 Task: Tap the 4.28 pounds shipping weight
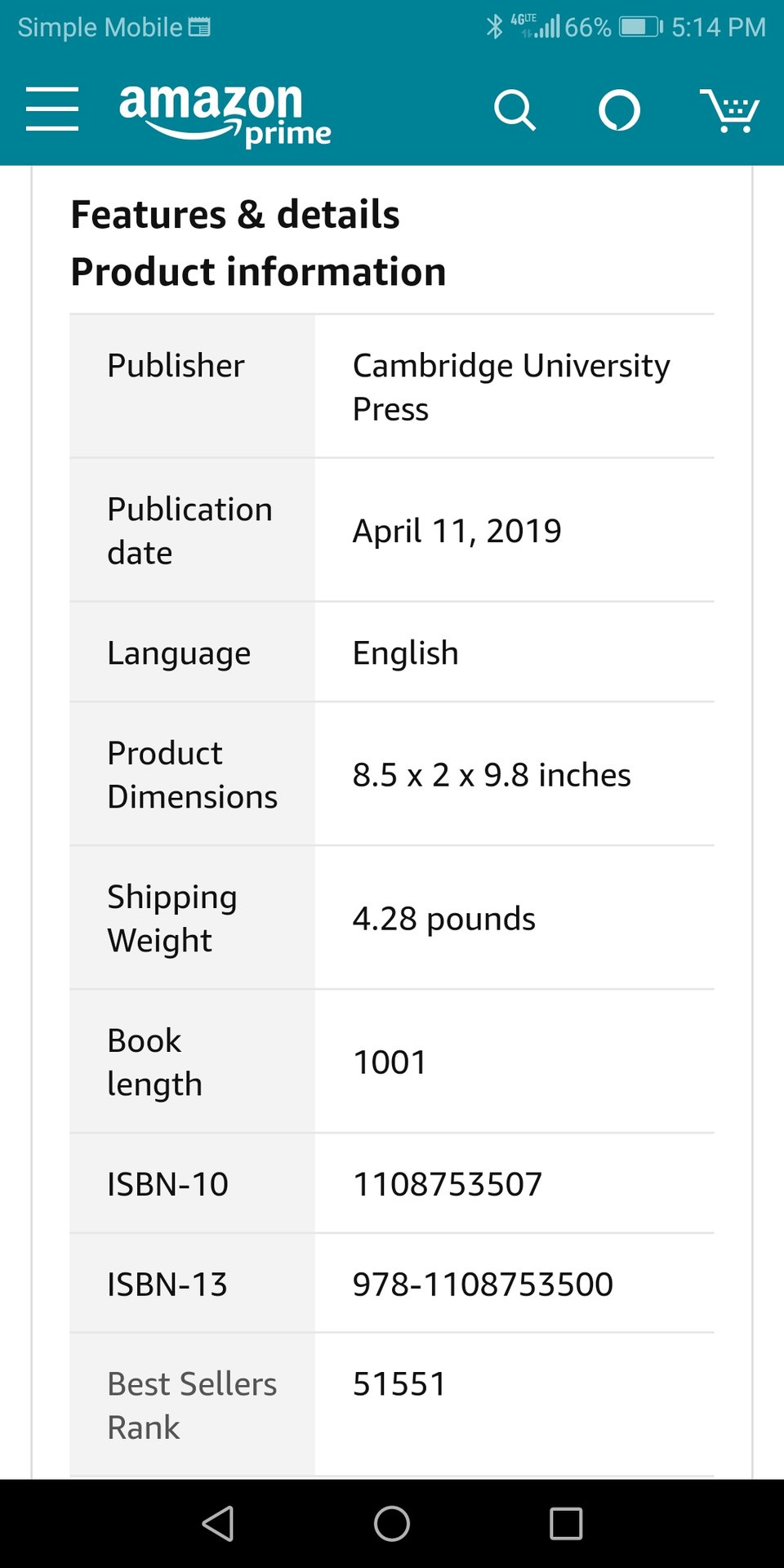(444, 919)
